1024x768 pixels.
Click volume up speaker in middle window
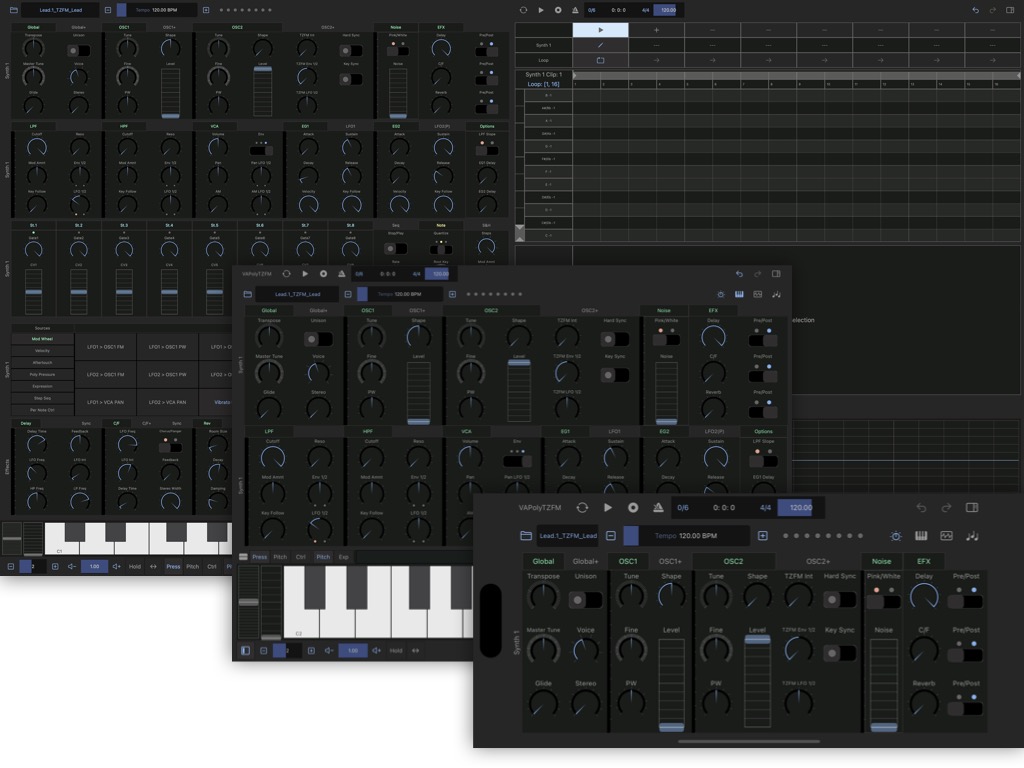377,650
